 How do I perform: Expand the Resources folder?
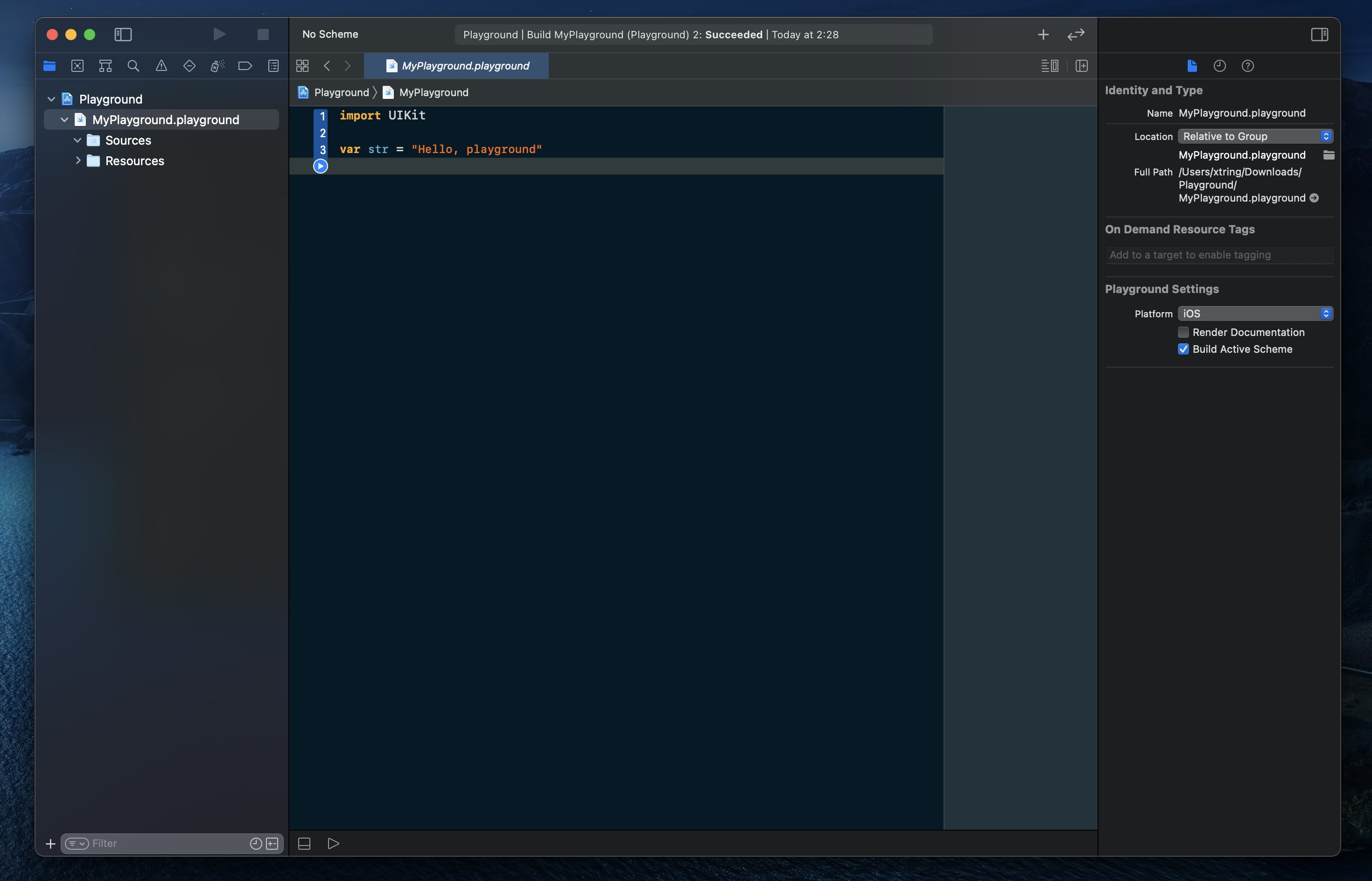point(78,161)
